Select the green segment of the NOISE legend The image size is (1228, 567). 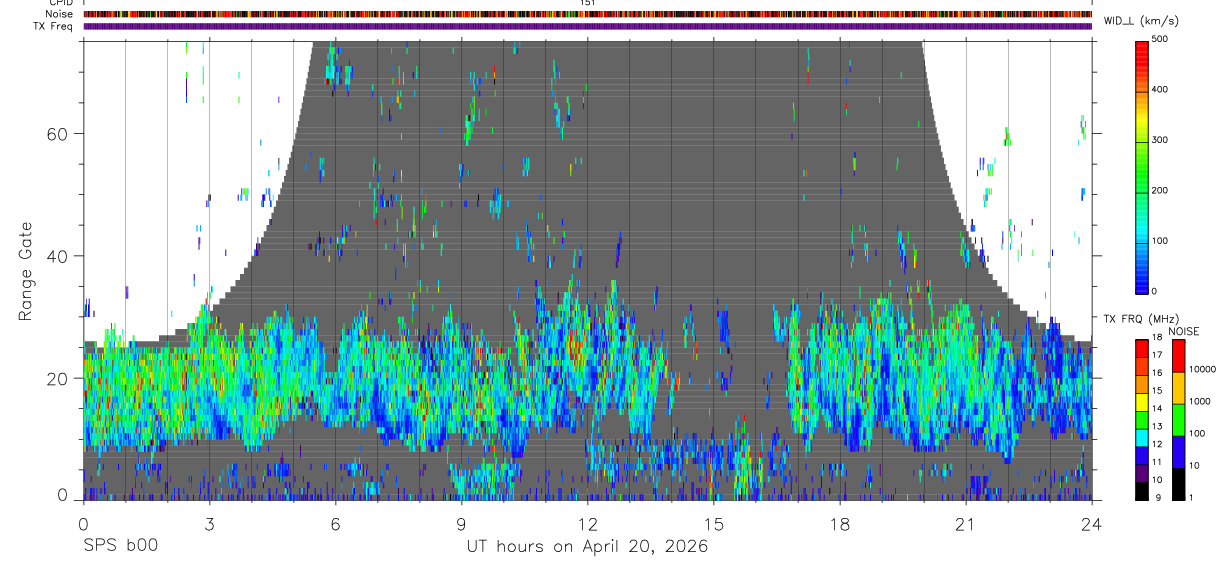[1178, 418]
